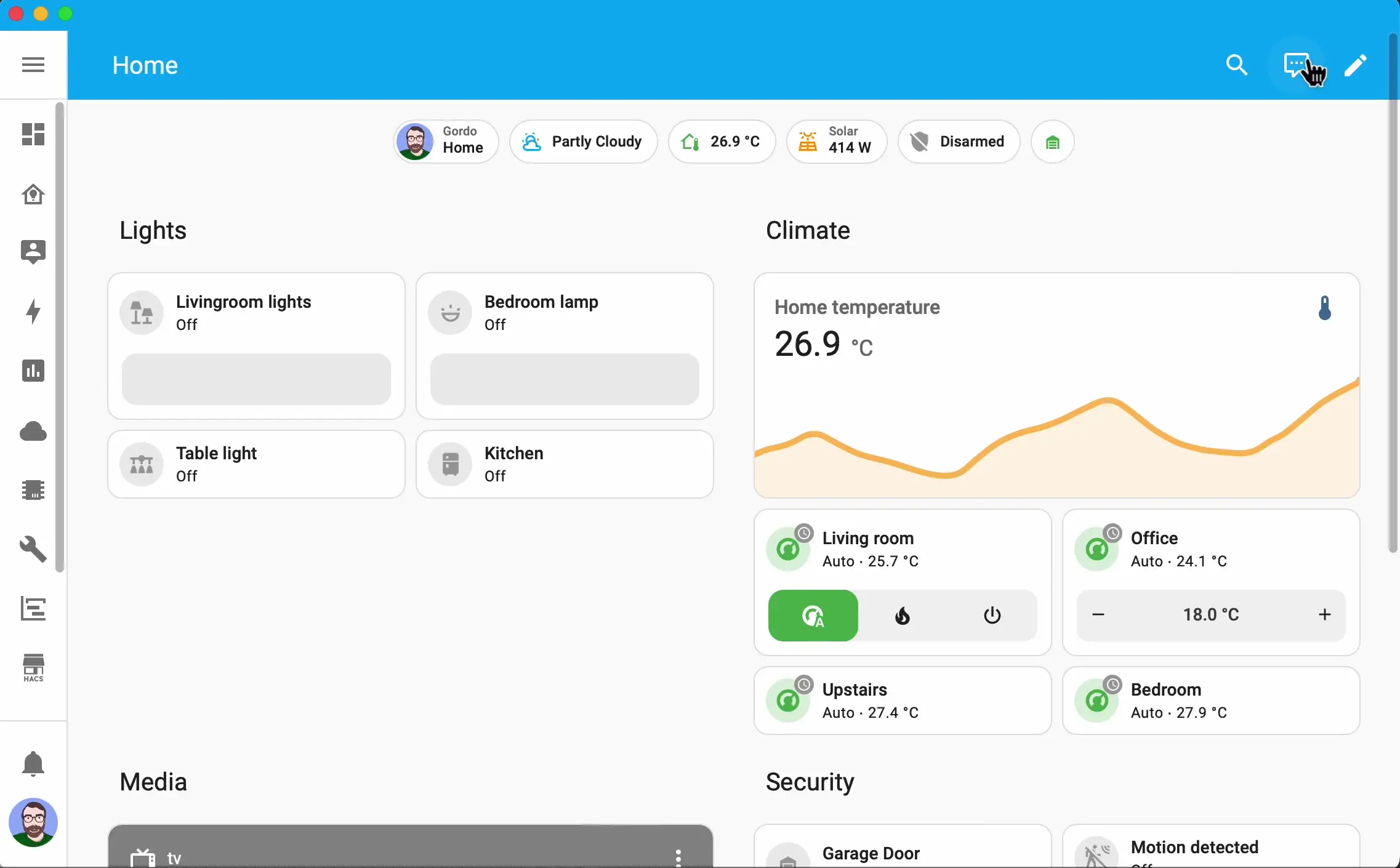Click the cloud icon in the sidebar
The image size is (1400, 868).
tap(33, 432)
